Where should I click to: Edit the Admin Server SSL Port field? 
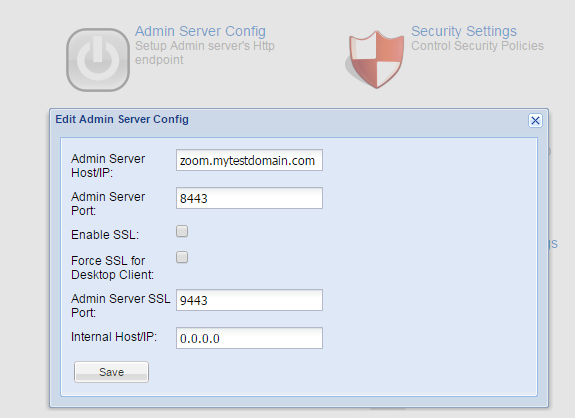pyautogui.click(x=249, y=300)
